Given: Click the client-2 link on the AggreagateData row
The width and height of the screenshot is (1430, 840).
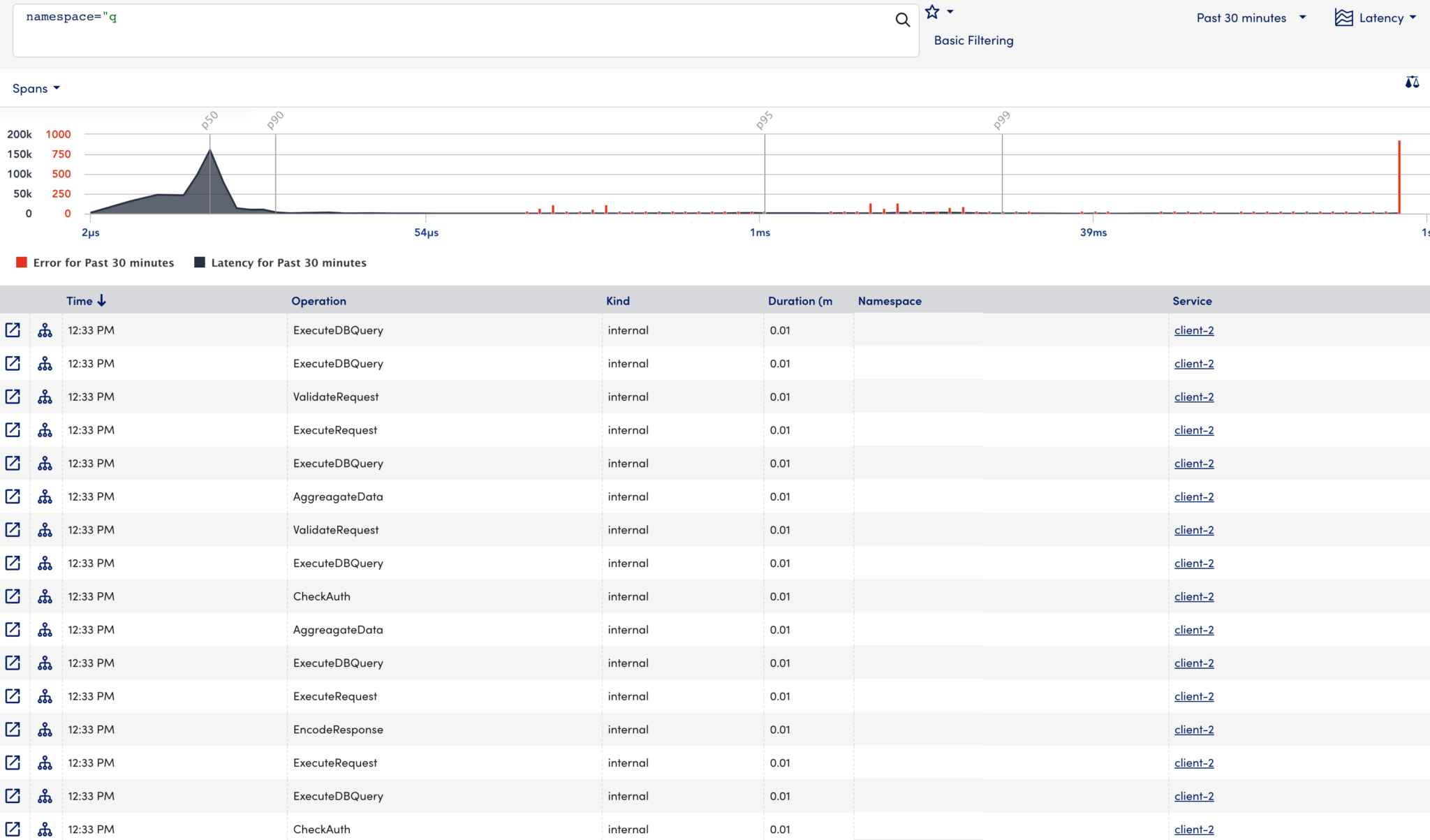Looking at the screenshot, I should pos(1194,496).
